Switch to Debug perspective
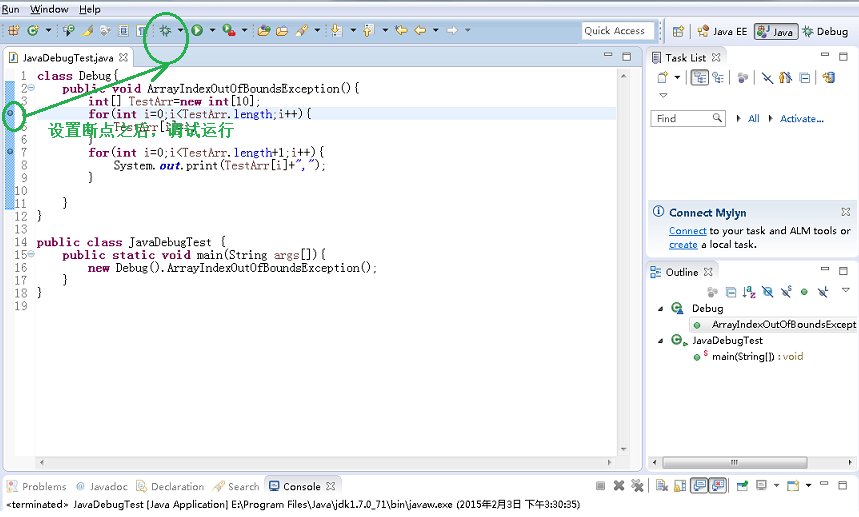This screenshot has height=517, width=859. [x=826, y=31]
